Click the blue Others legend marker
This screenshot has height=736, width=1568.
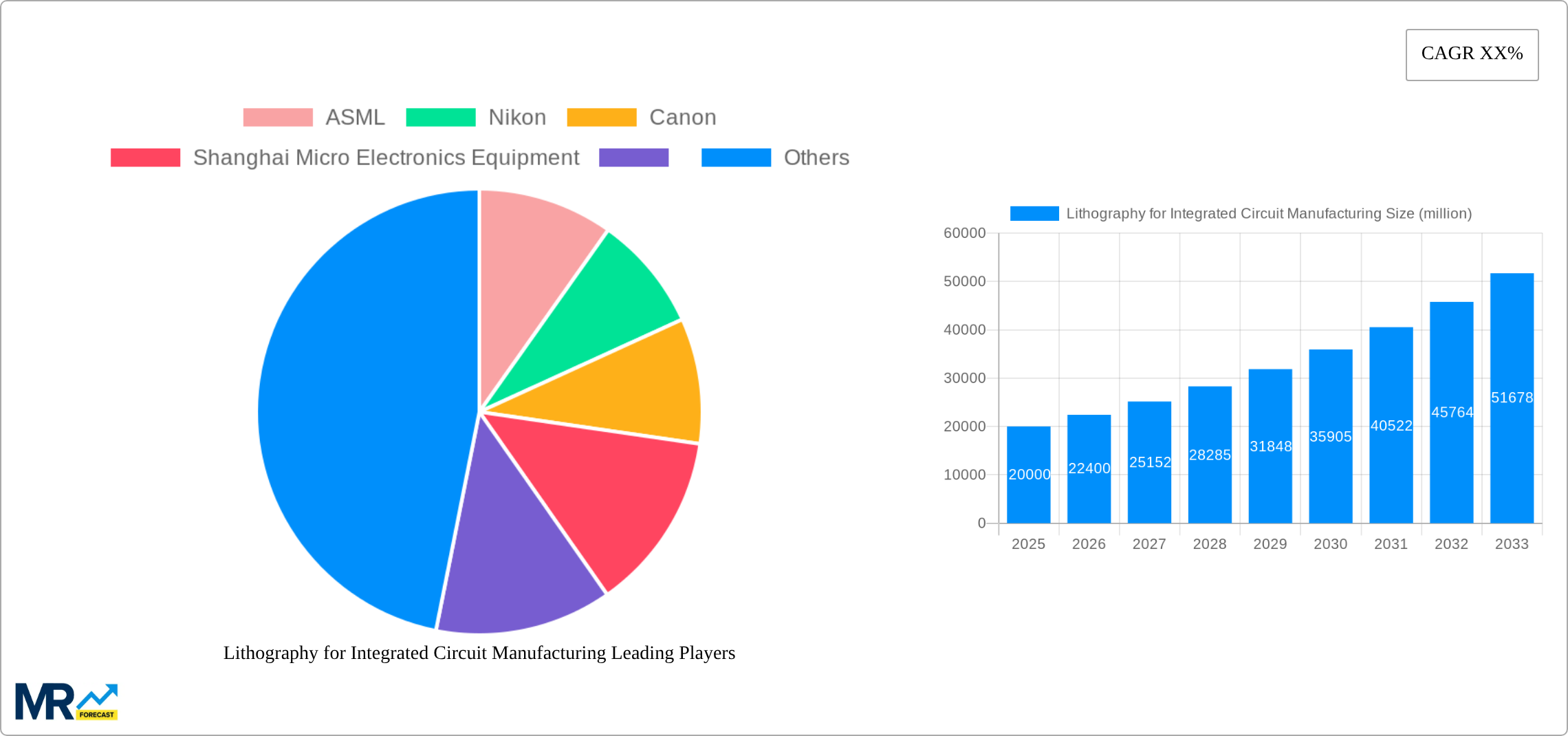coord(735,157)
